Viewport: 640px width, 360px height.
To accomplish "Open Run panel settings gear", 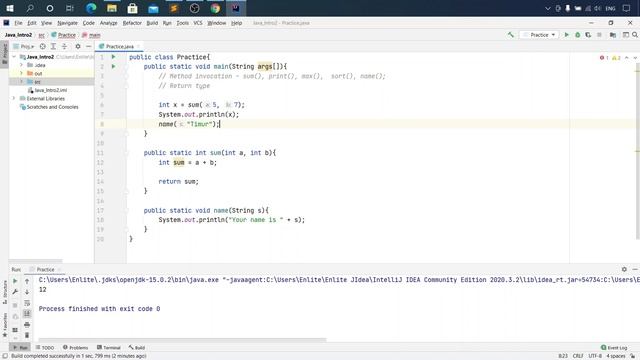I will [x=624, y=269].
